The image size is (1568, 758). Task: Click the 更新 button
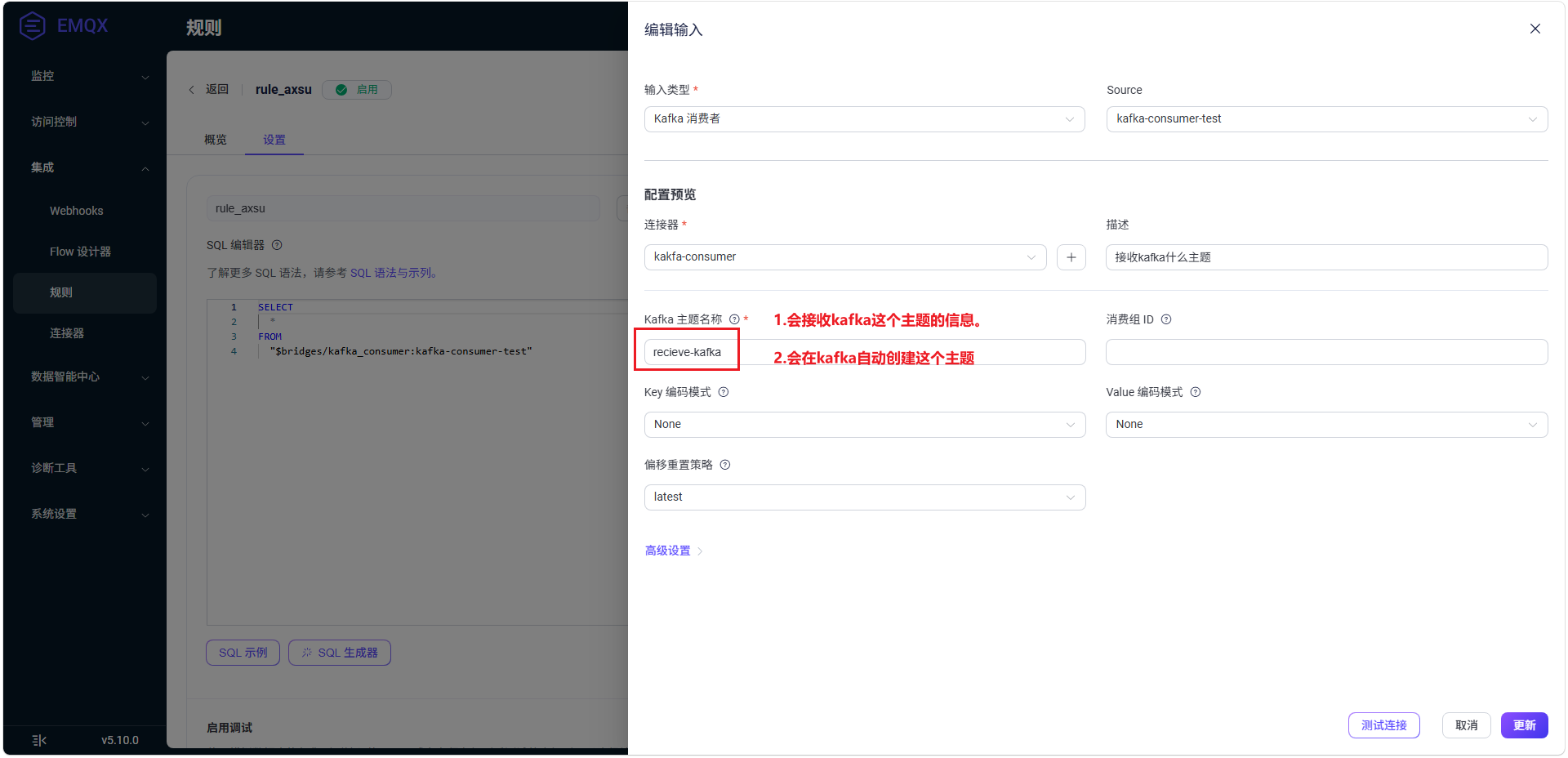coord(1524,725)
